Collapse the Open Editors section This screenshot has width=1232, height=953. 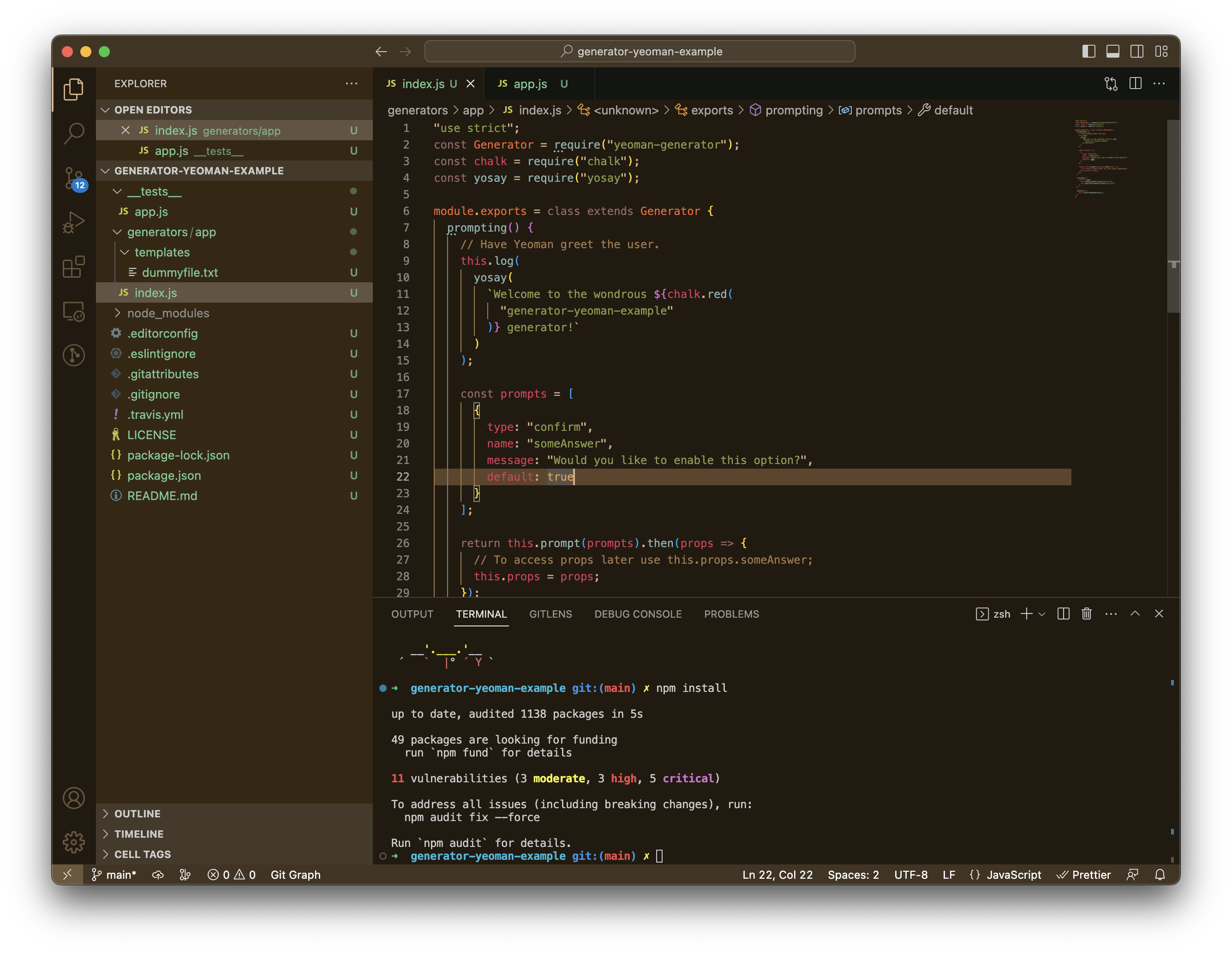click(235, 110)
